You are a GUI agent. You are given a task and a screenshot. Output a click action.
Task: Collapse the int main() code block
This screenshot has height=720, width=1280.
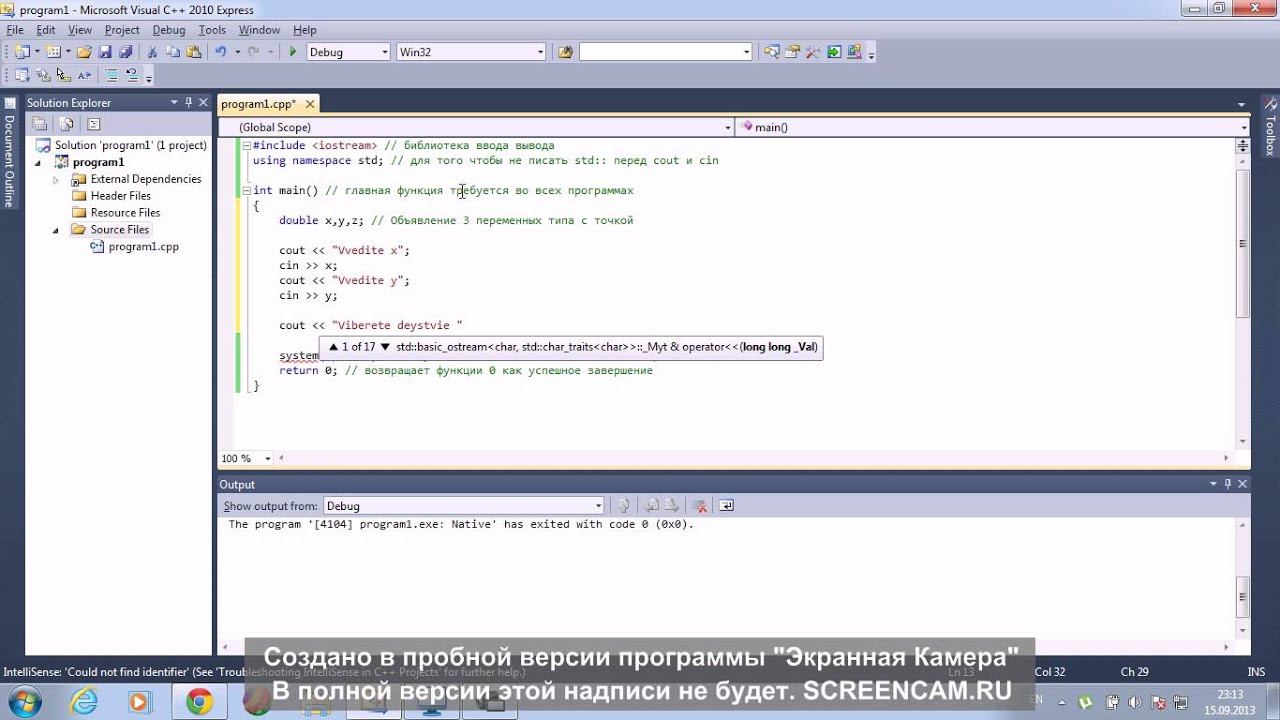tap(247, 190)
